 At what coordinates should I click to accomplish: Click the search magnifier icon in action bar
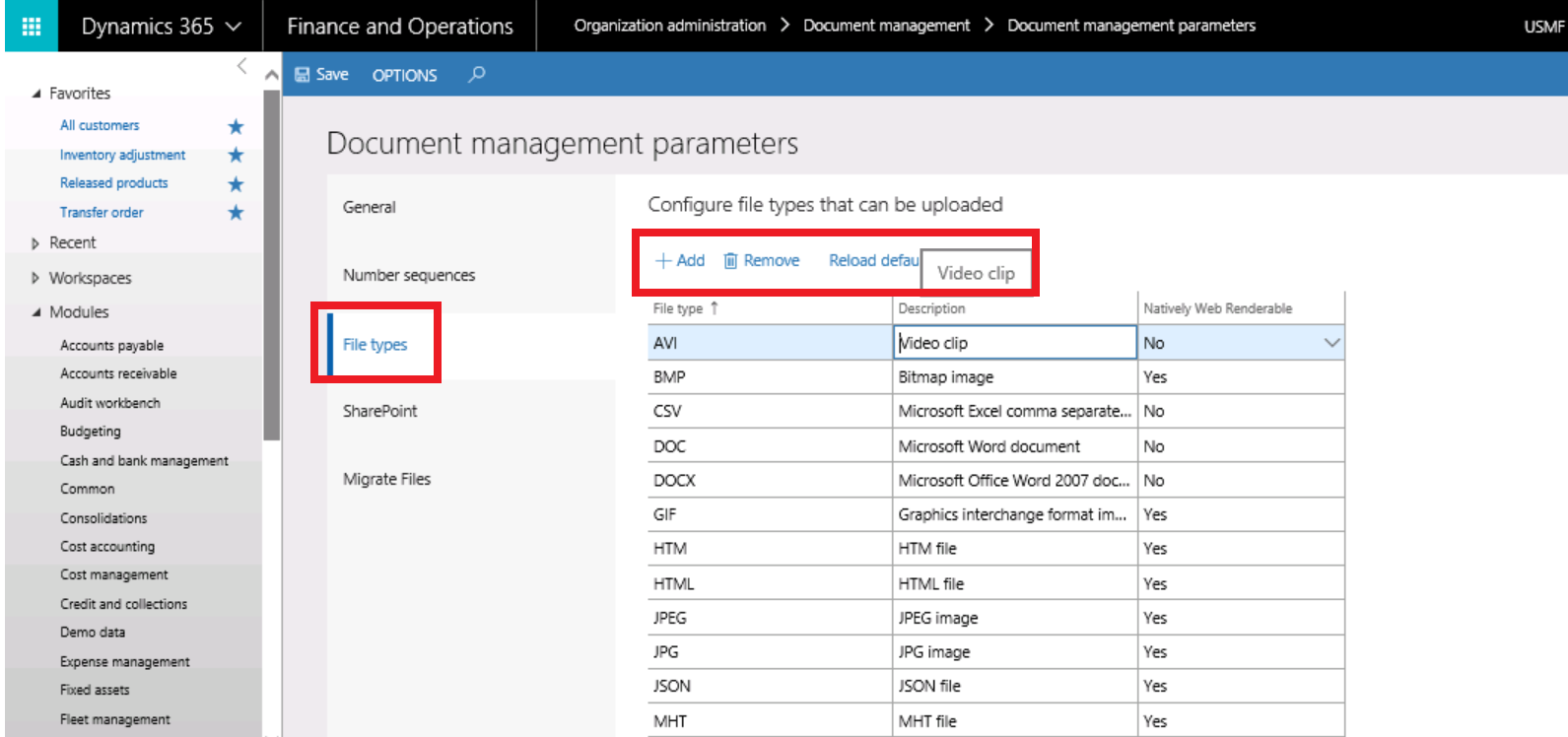(x=477, y=74)
